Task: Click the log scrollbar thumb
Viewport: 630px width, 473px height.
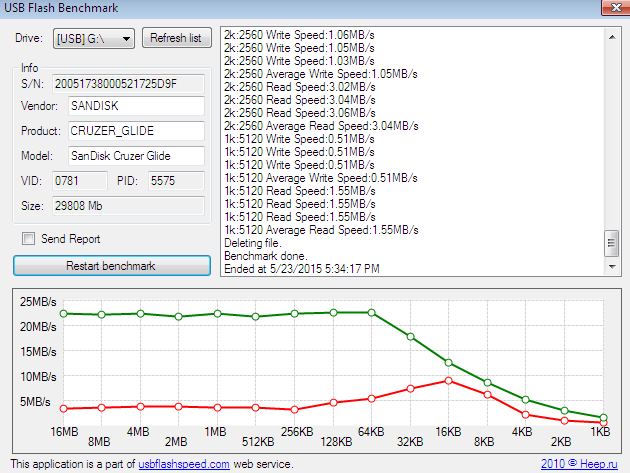Action: 612,243
